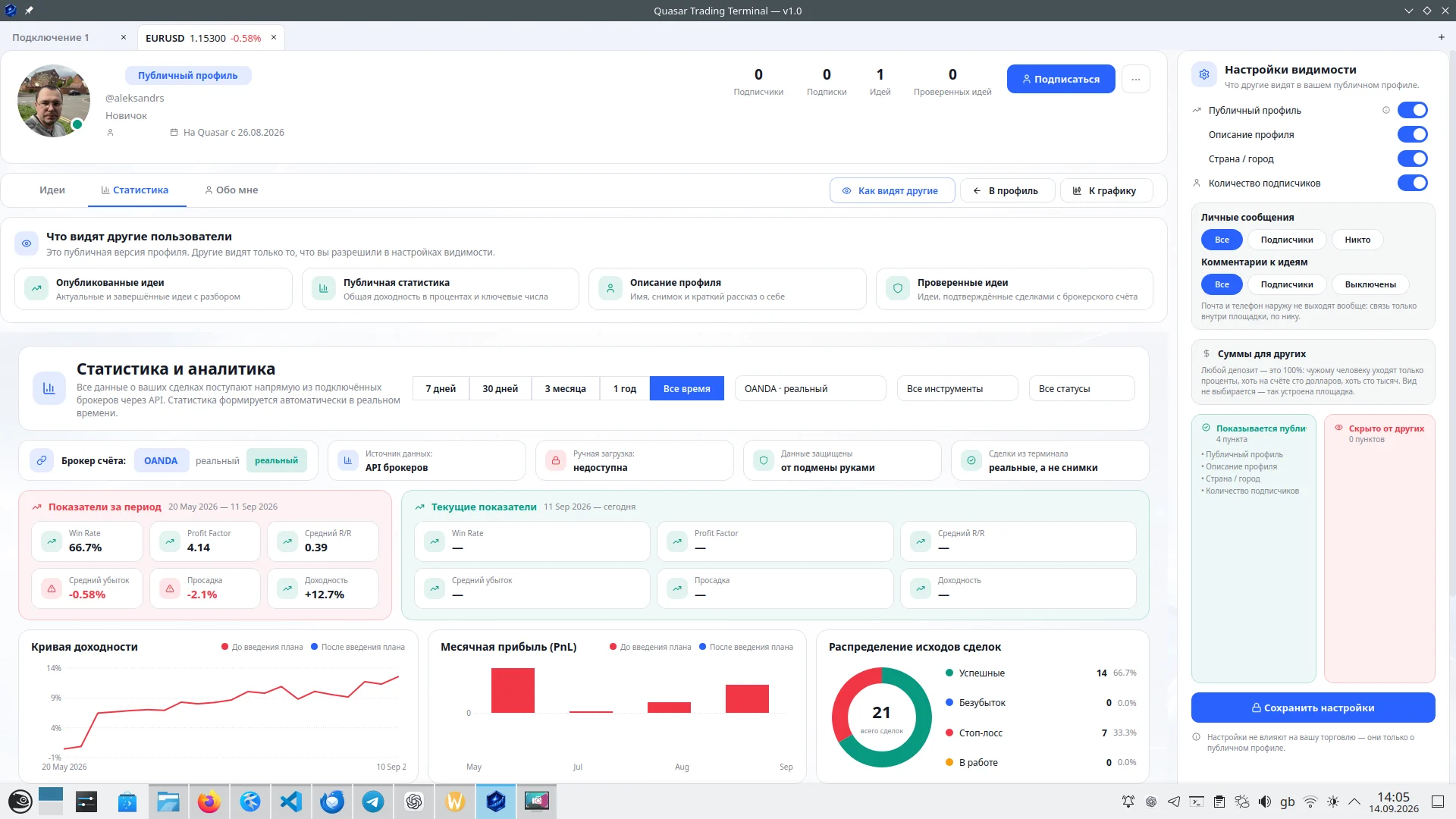
Task: Click the 'Подписаться' button
Action: [1061, 79]
